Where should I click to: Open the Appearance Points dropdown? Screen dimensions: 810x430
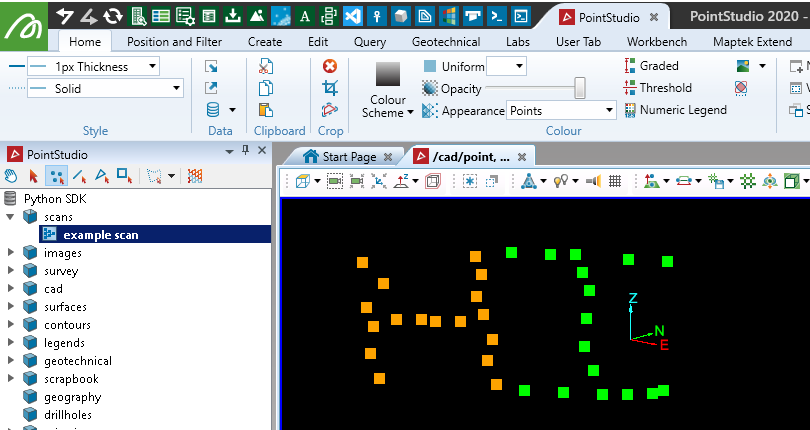pos(609,110)
